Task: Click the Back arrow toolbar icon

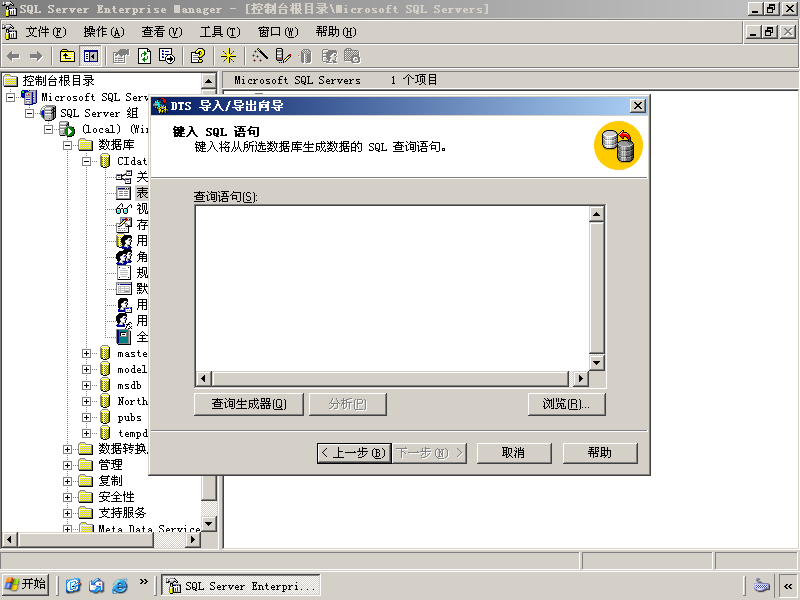Action: [x=13, y=56]
